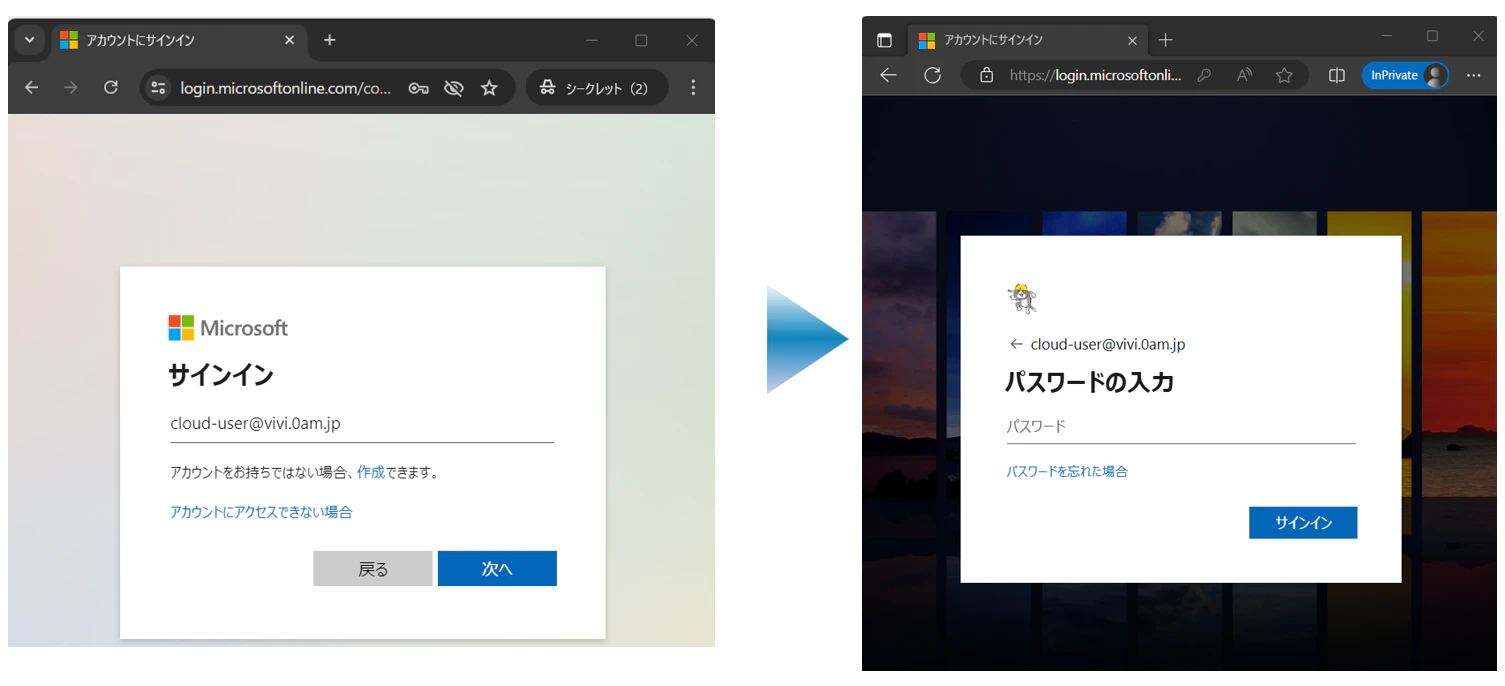This screenshot has height=686, width=1505.
Task: Go back in Chrome window
Action: (32, 88)
